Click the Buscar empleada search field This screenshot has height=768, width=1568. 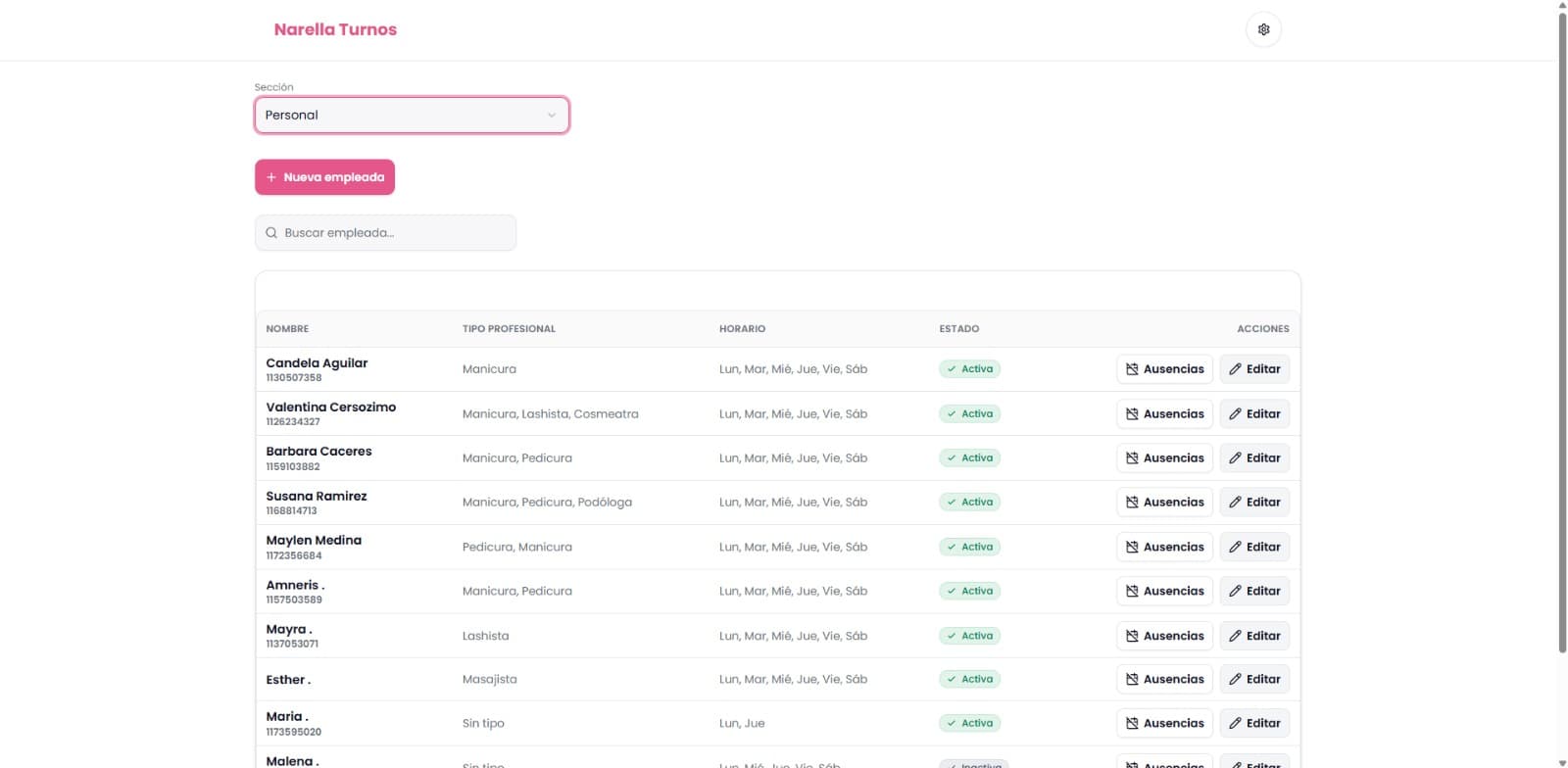385,233
